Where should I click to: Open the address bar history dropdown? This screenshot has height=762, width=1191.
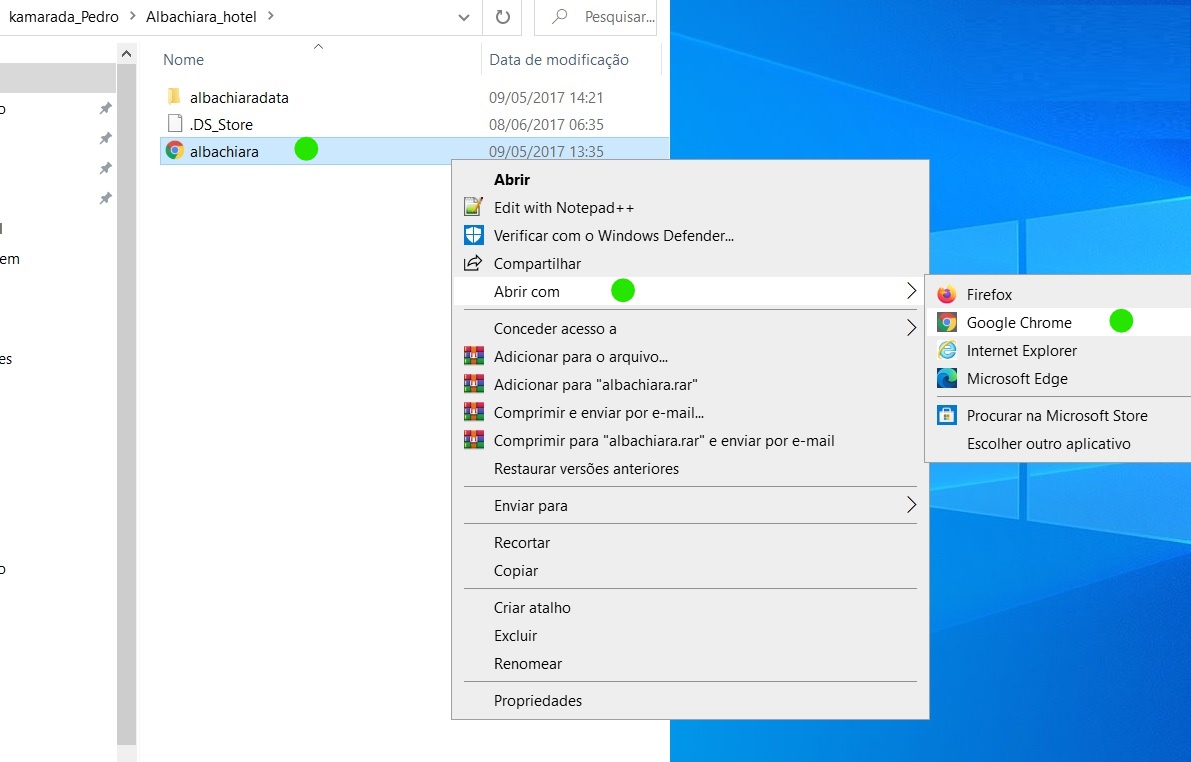[x=463, y=17]
